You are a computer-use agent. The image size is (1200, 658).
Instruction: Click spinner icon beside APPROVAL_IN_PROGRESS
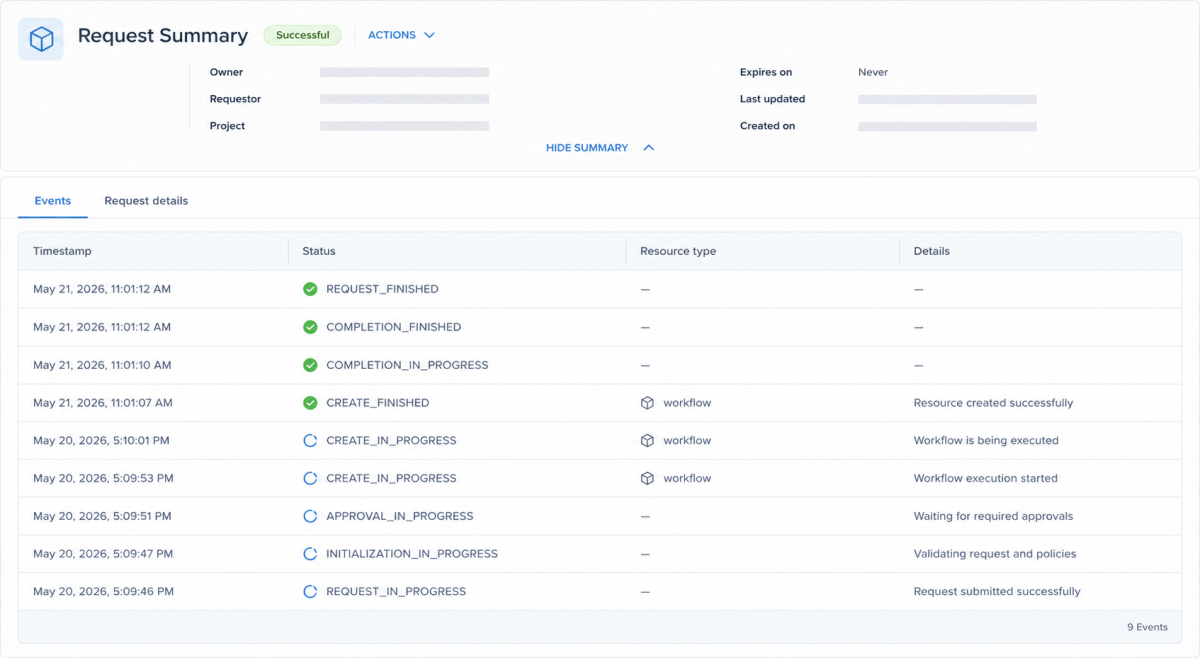[x=310, y=516]
